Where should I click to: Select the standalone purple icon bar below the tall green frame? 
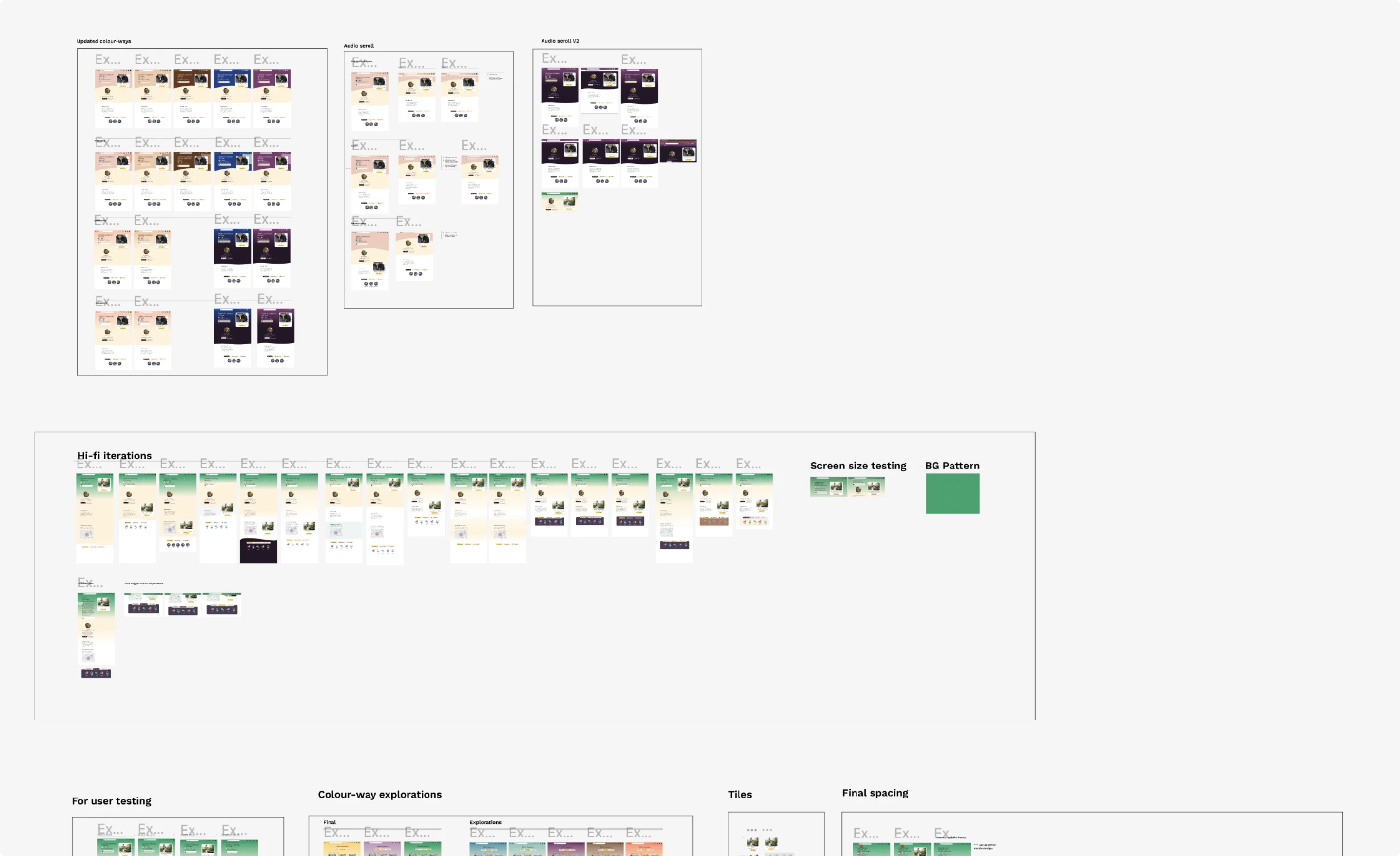[x=96, y=673]
